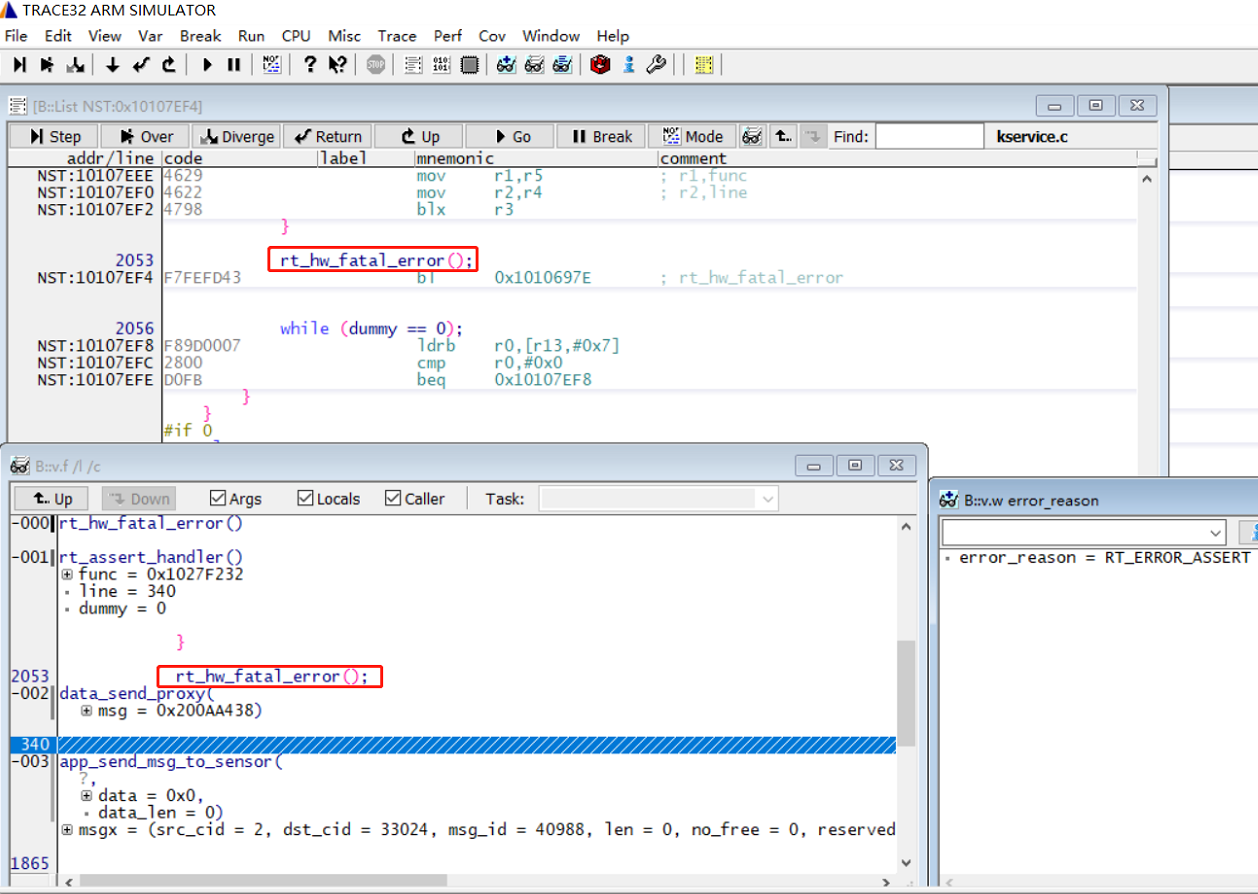The image size is (1258, 894).
Task: Open the View menu
Action: [x=105, y=36]
